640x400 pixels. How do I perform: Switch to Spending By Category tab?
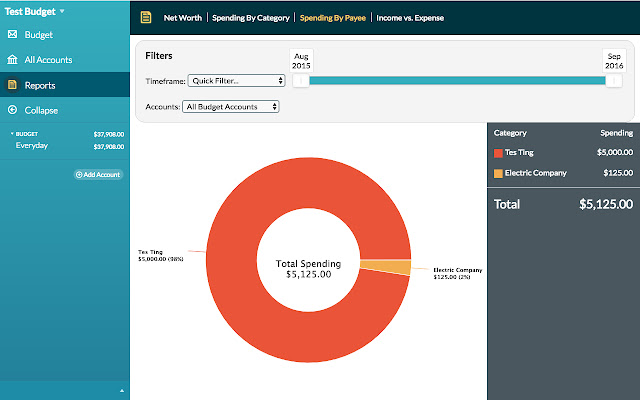[x=251, y=18]
